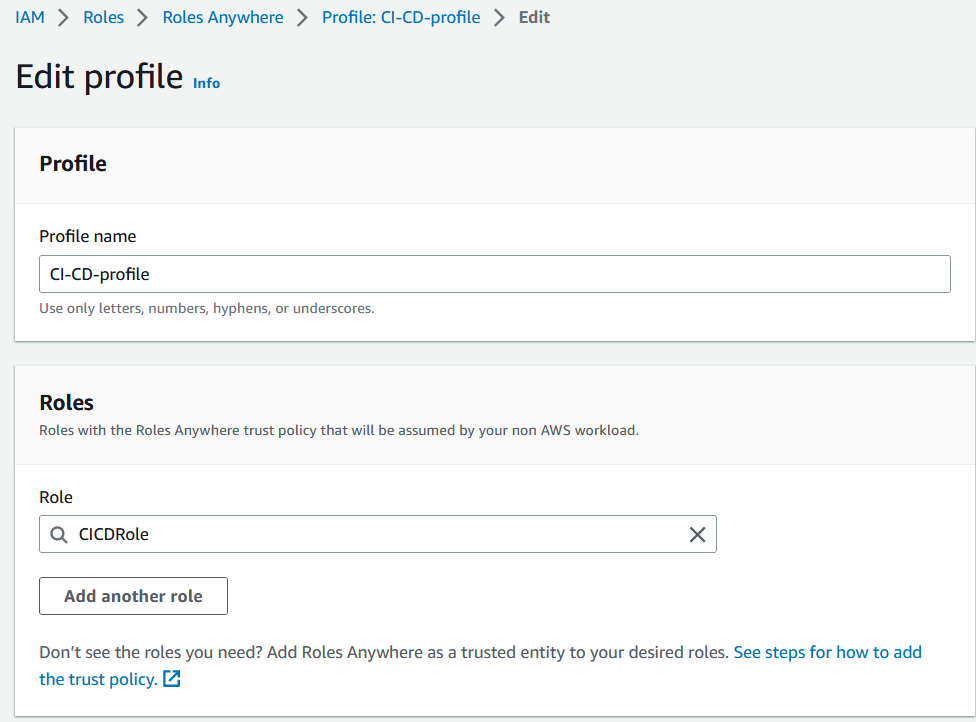Focus the Role search input showing CICDRole
Image resolution: width=976 pixels, height=722 pixels.
[x=300, y=534]
